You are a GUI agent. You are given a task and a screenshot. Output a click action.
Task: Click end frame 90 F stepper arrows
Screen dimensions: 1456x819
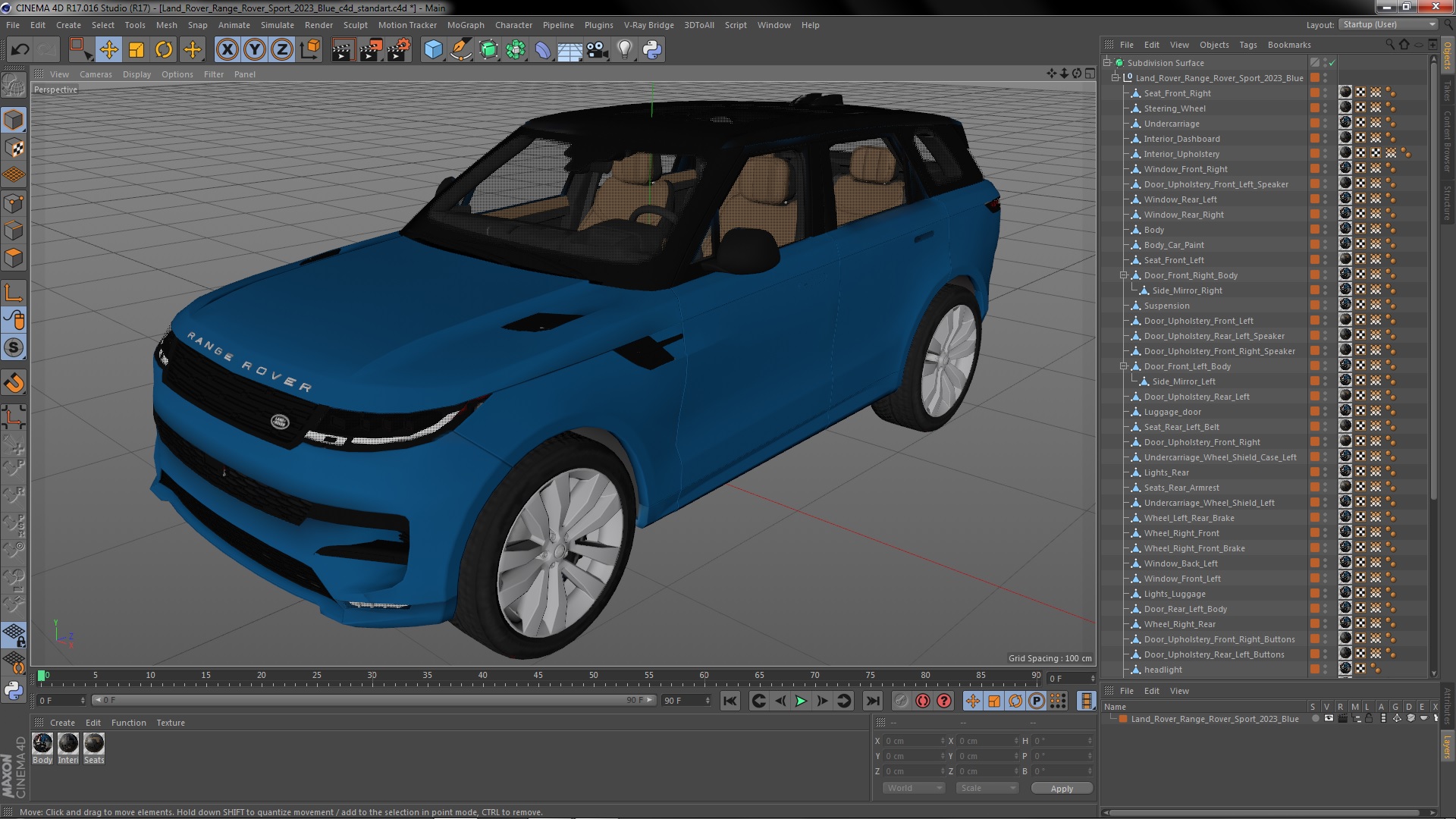(708, 701)
